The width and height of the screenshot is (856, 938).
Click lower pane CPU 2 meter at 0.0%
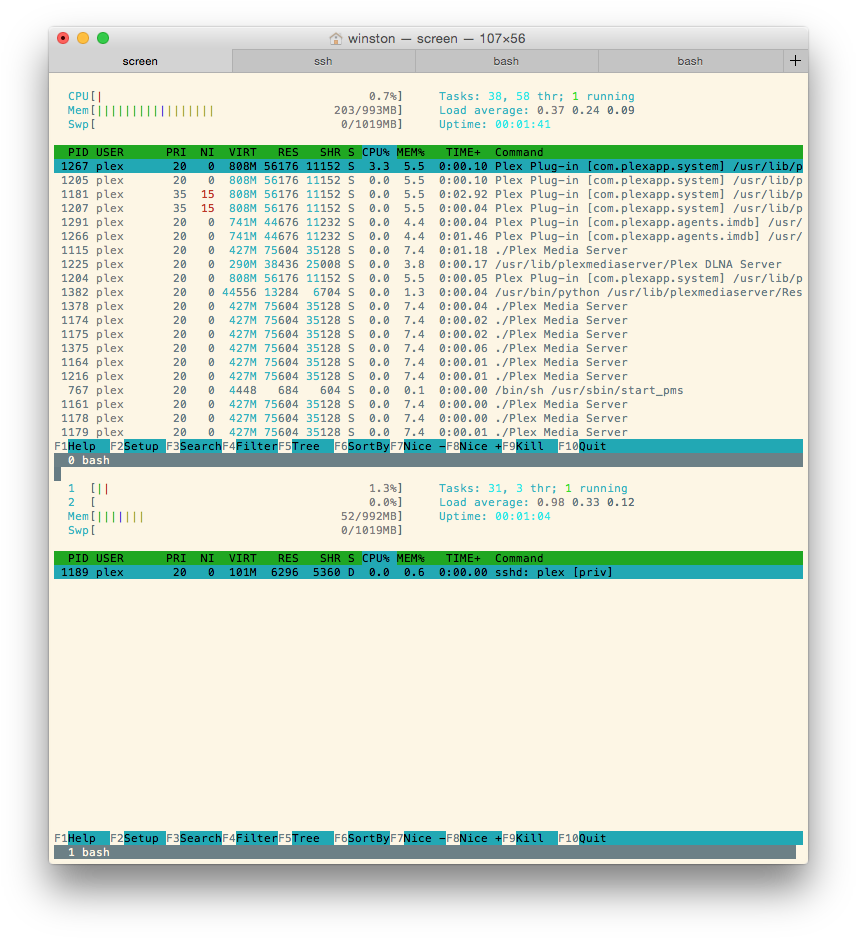[x=235, y=502]
